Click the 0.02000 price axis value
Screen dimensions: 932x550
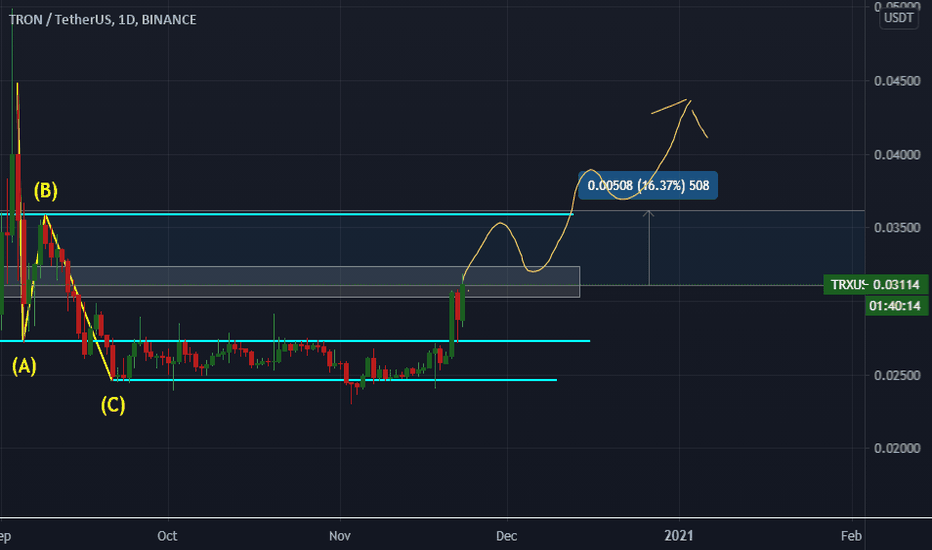click(x=897, y=448)
